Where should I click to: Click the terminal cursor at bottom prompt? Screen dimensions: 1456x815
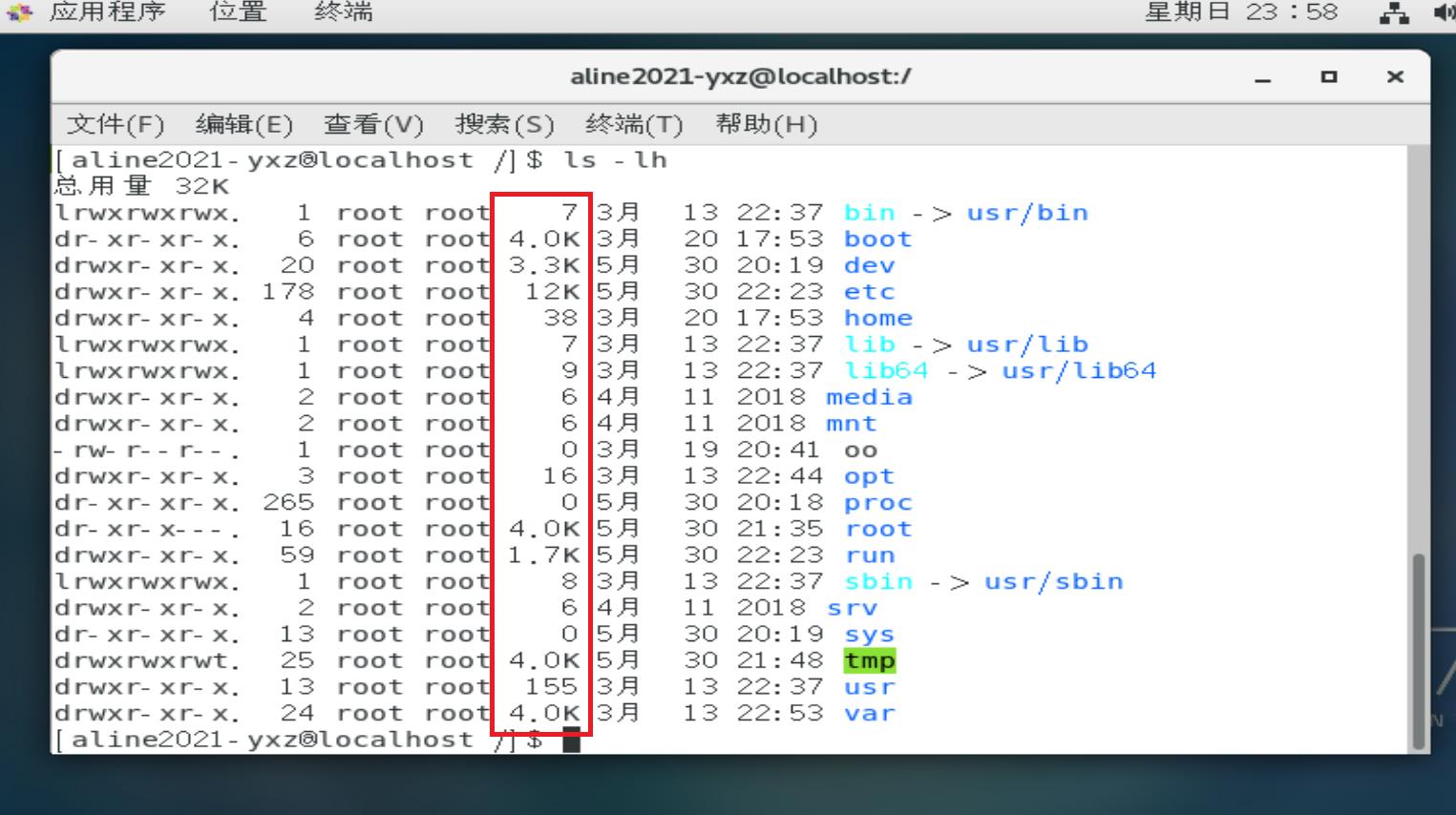[571, 740]
